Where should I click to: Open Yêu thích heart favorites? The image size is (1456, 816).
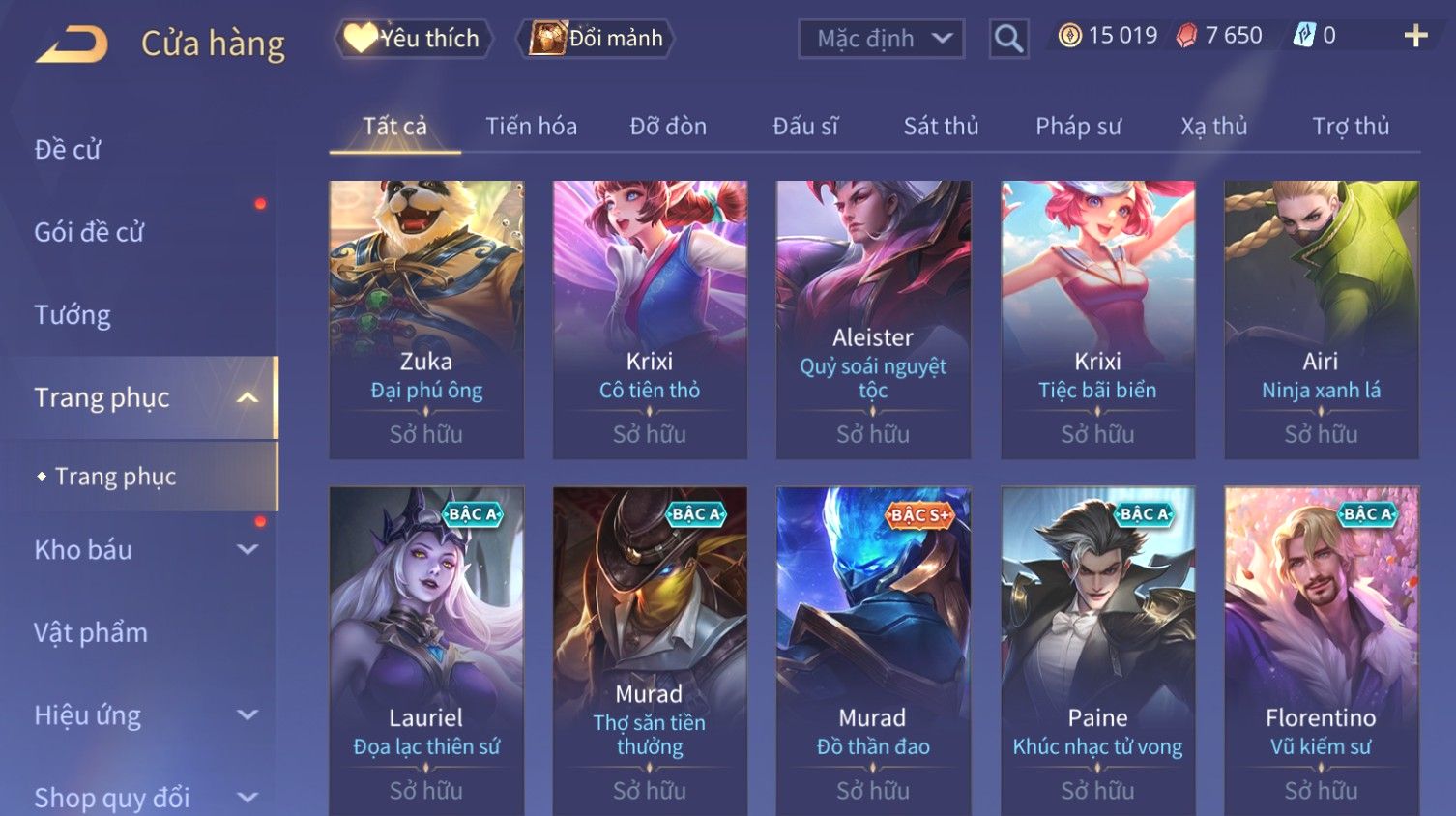(413, 39)
